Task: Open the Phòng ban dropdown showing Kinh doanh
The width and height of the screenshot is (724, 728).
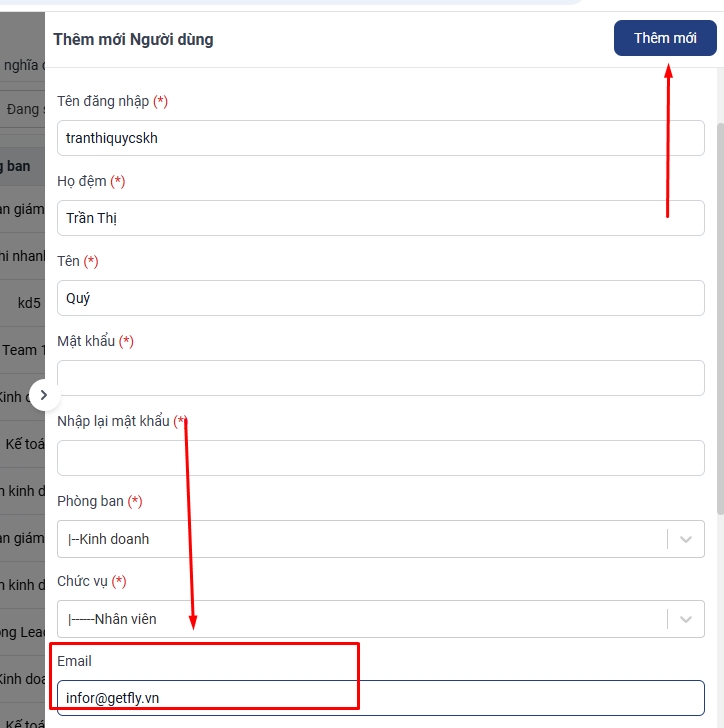Action: [x=360, y=539]
